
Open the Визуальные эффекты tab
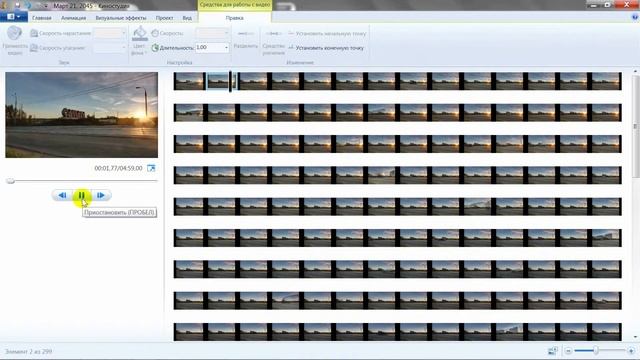click(x=121, y=18)
